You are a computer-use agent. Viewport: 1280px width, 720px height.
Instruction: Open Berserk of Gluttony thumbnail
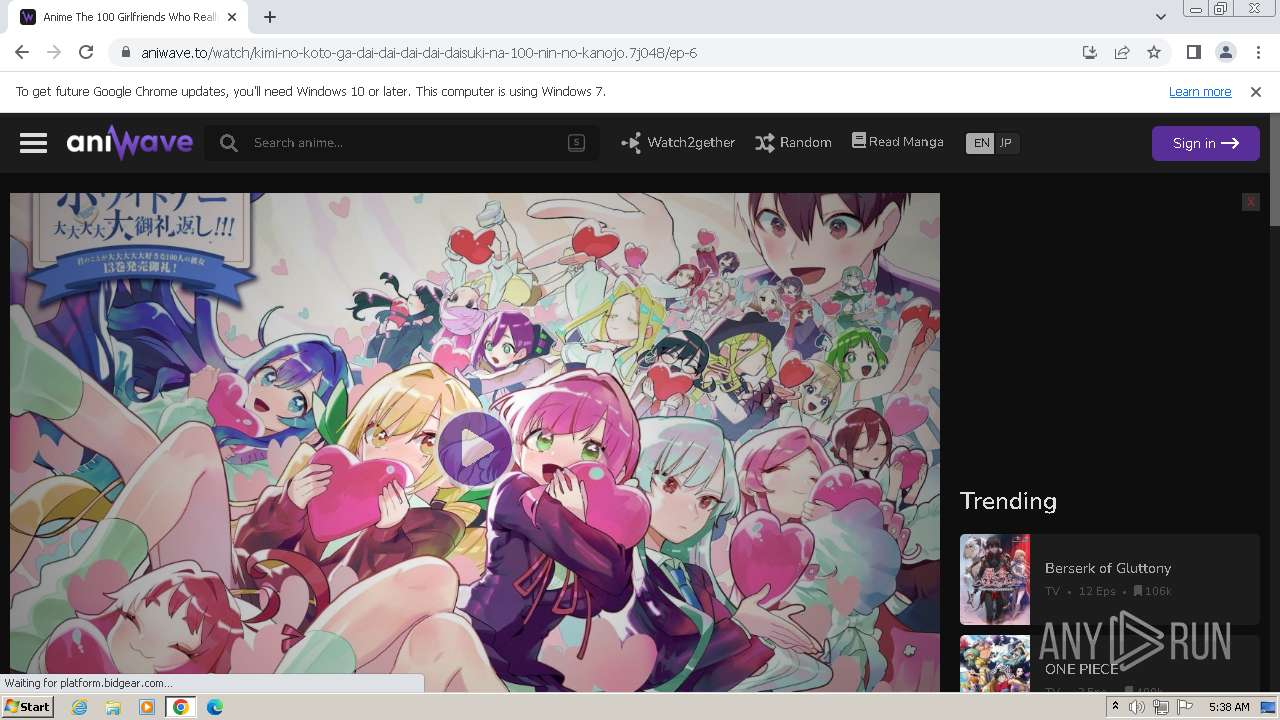(995, 580)
